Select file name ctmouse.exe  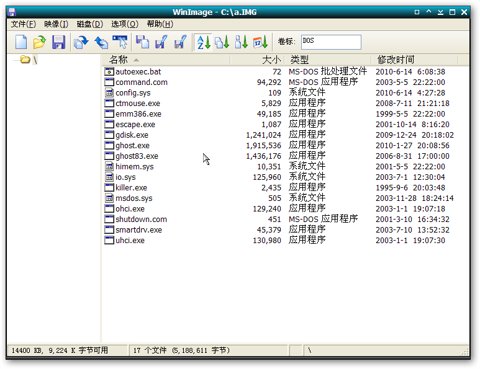(138, 103)
